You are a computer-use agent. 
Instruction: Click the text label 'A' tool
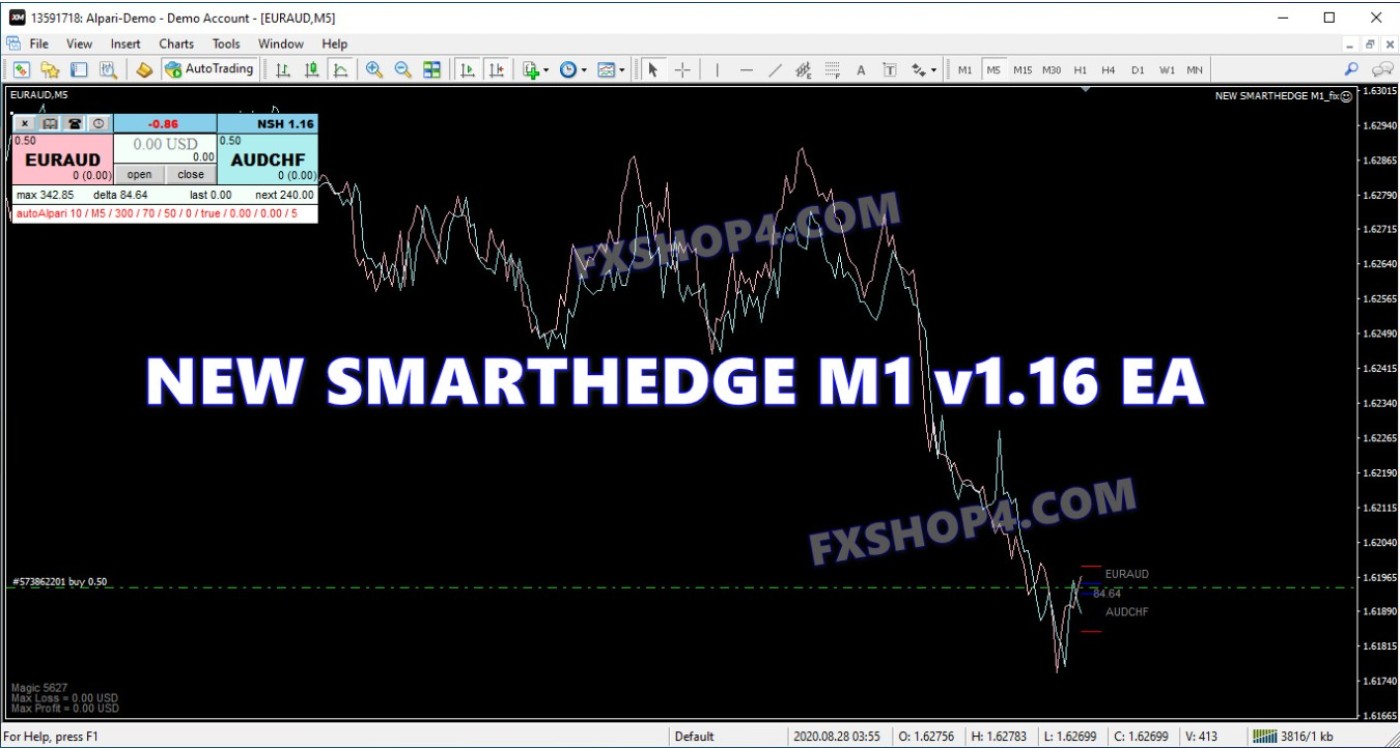[861, 70]
